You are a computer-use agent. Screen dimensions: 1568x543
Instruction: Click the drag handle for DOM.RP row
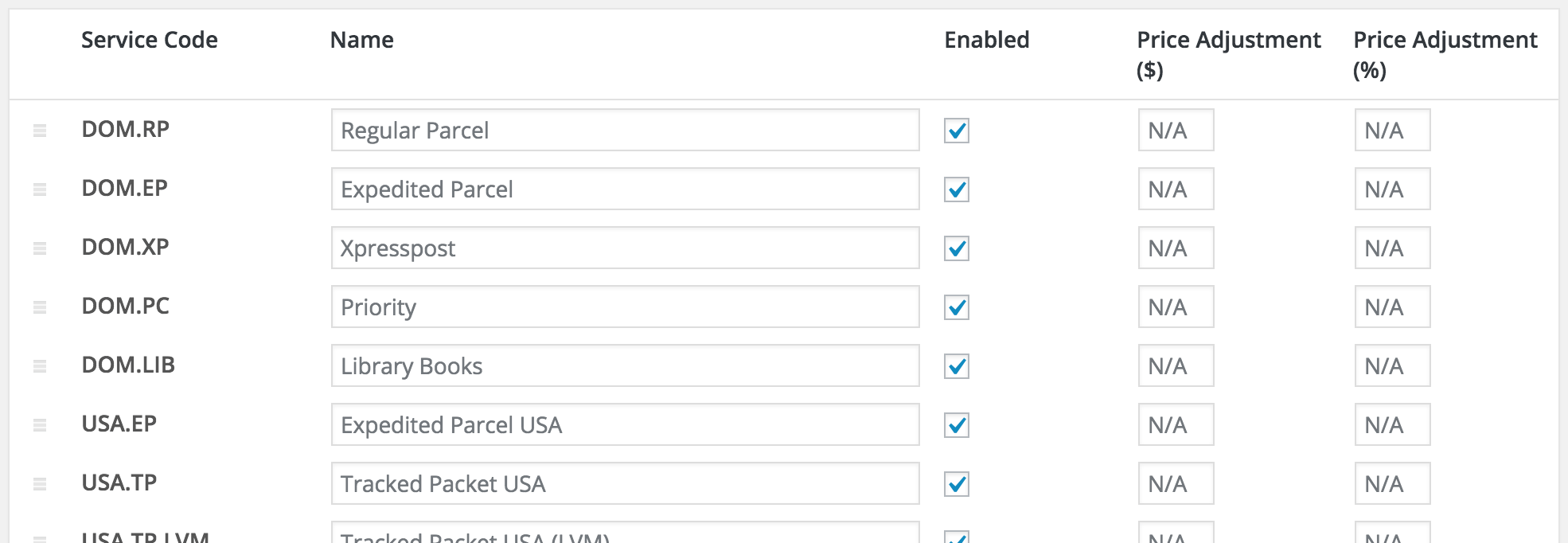tap(40, 131)
